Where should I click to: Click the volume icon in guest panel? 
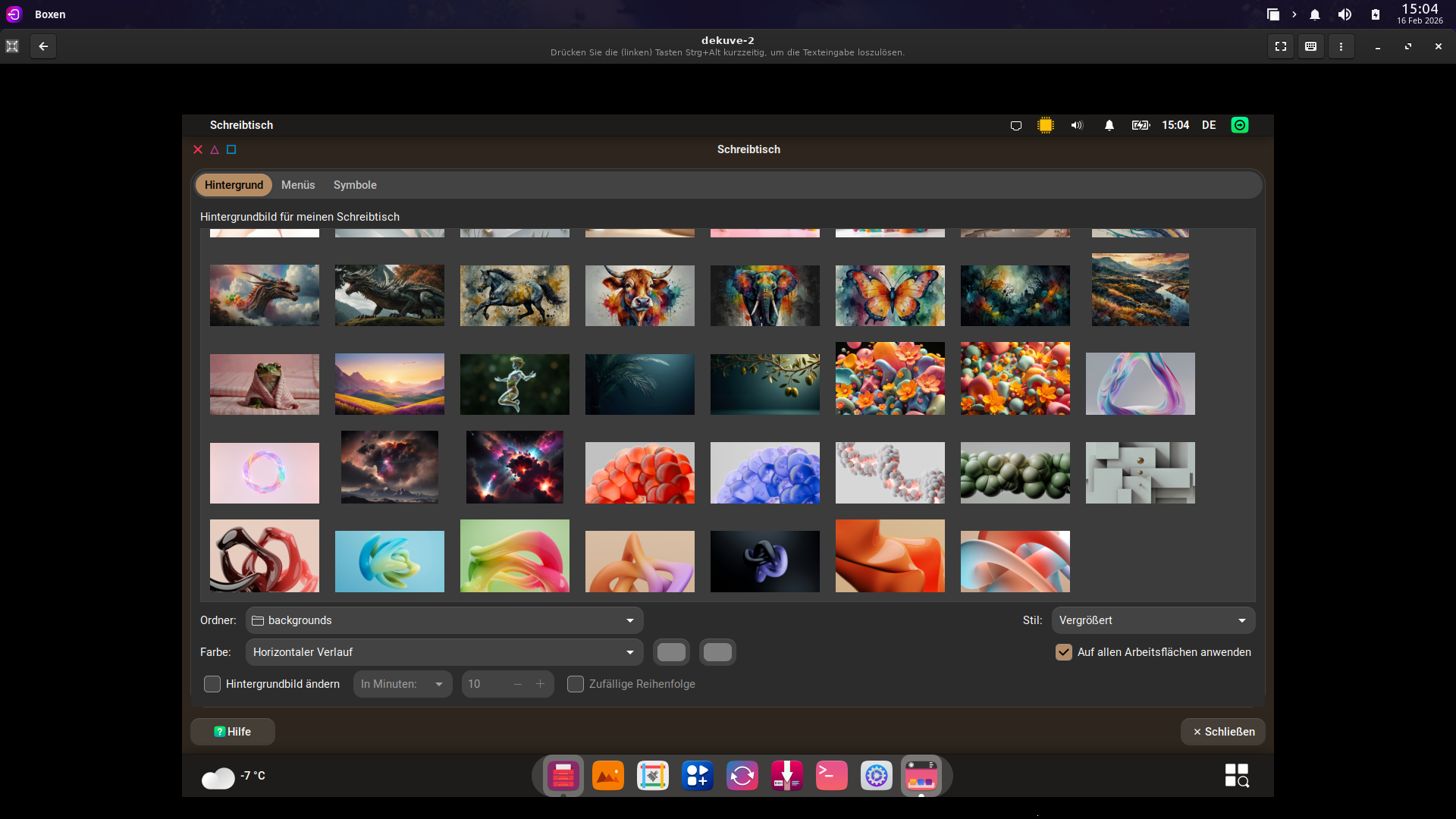(x=1077, y=125)
